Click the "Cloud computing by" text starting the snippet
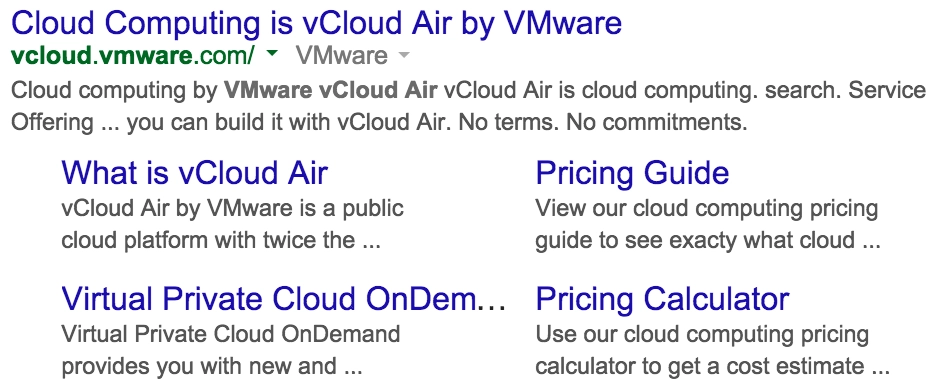The image size is (940, 386). pyautogui.click(x=114, y=91)
